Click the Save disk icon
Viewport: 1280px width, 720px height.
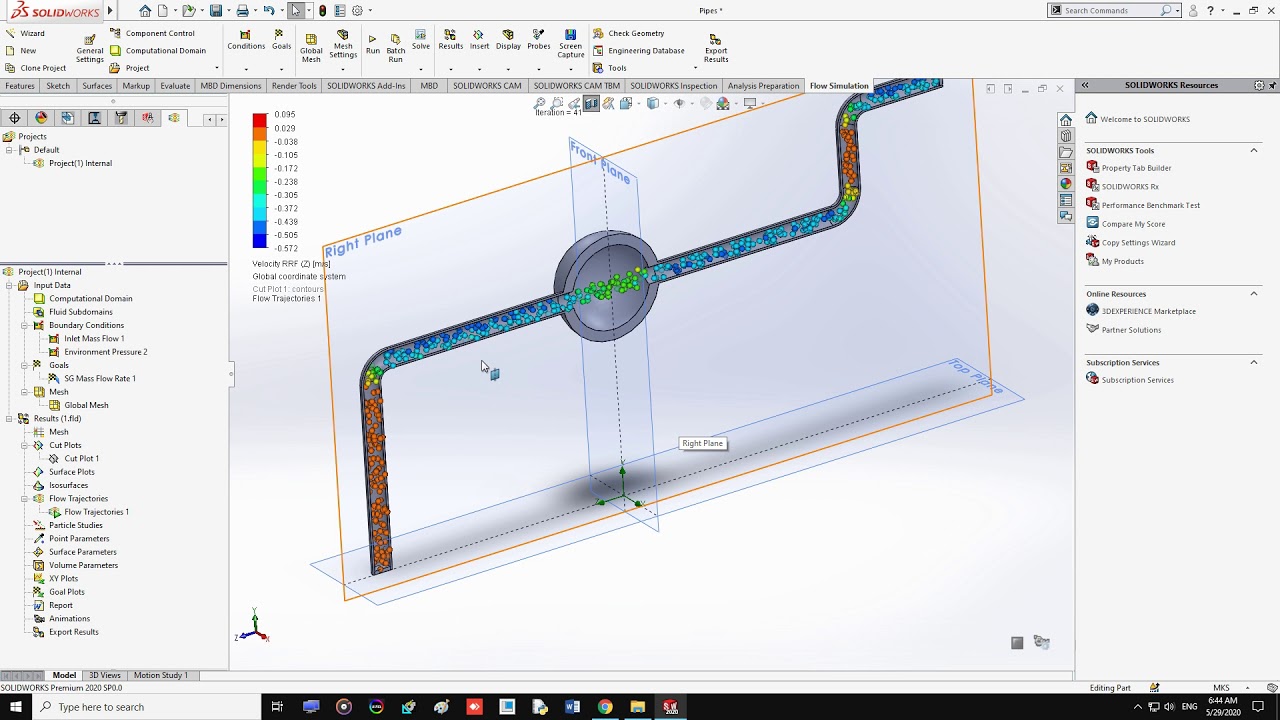click(x=216, y=10)
